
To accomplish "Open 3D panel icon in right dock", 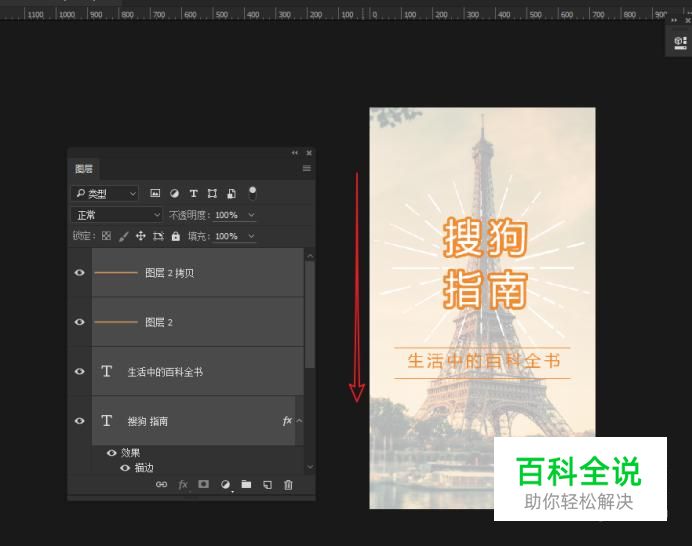I will [680, 42].
